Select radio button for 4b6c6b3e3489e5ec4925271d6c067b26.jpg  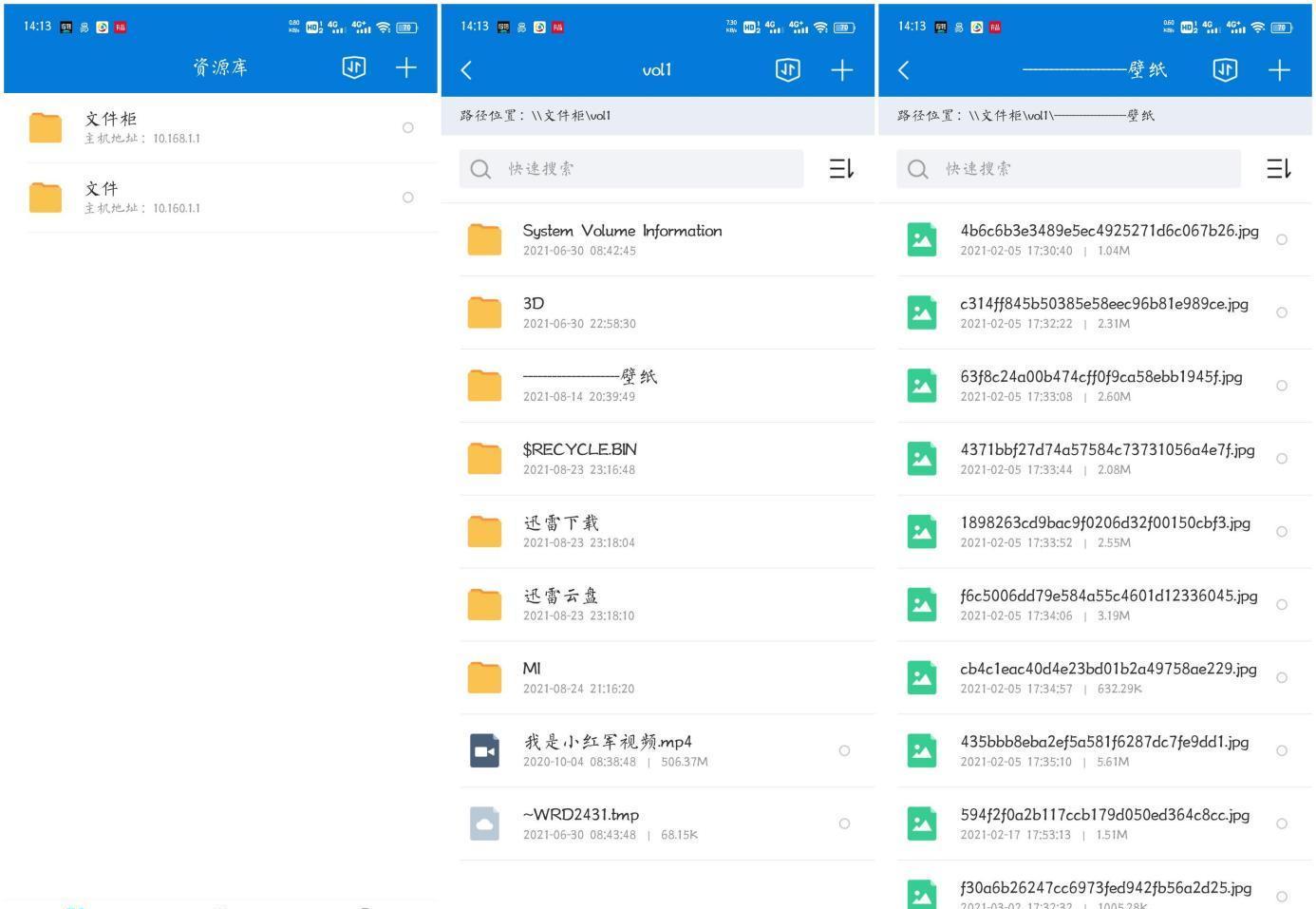[x=1282, y=239]
